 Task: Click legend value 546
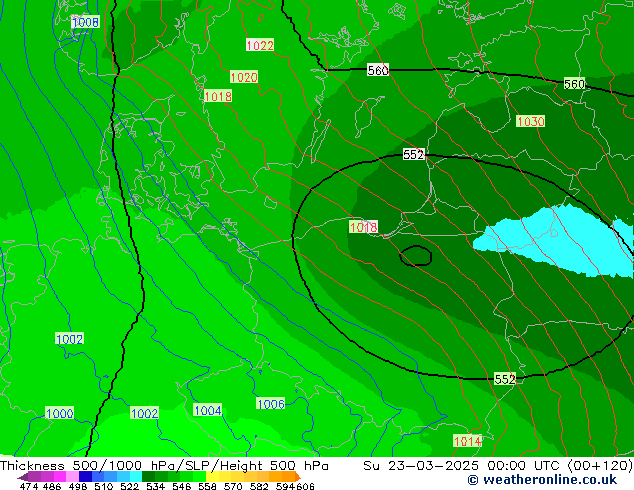click(181, 486)
